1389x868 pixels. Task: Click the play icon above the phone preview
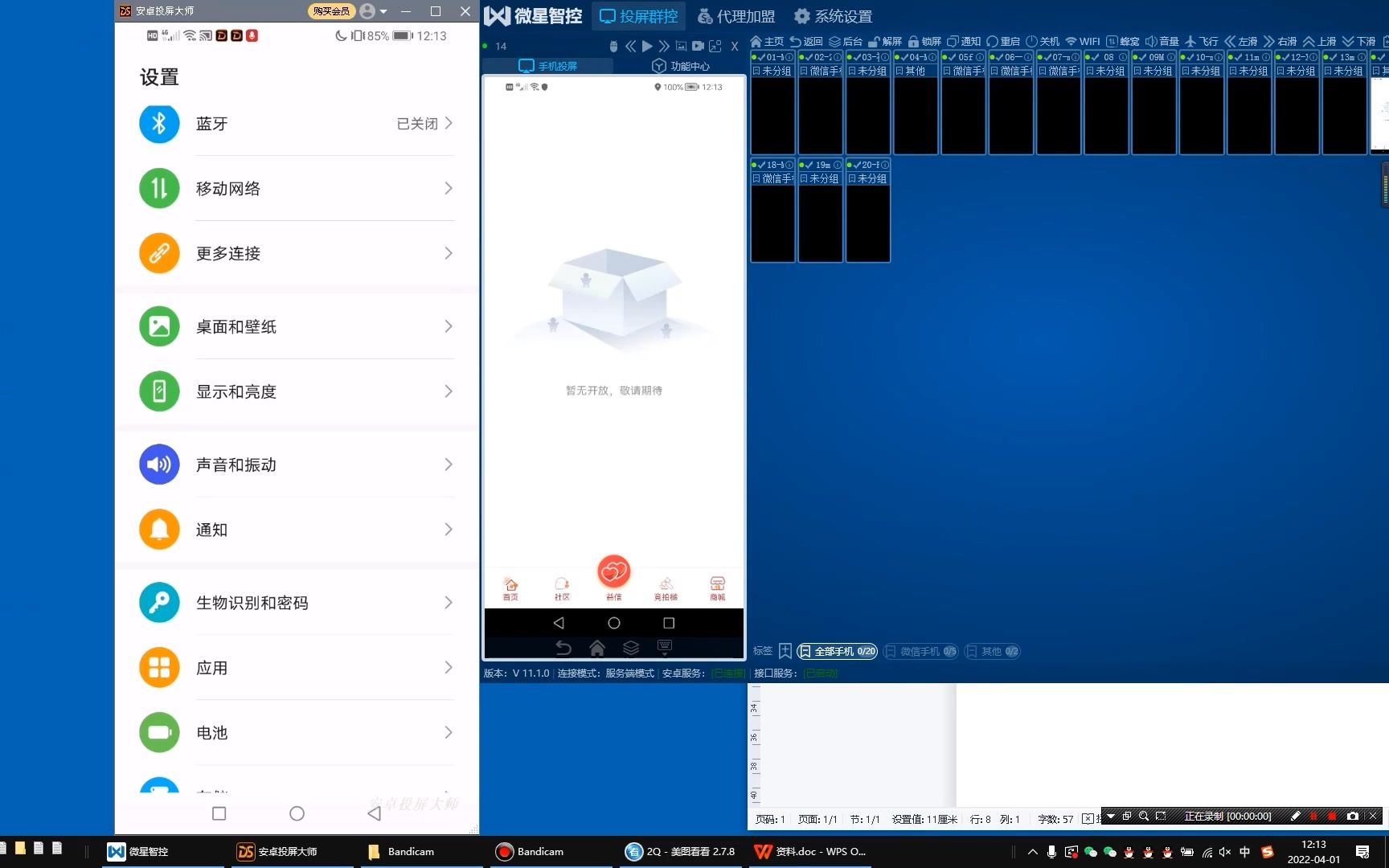pos(647,46)
